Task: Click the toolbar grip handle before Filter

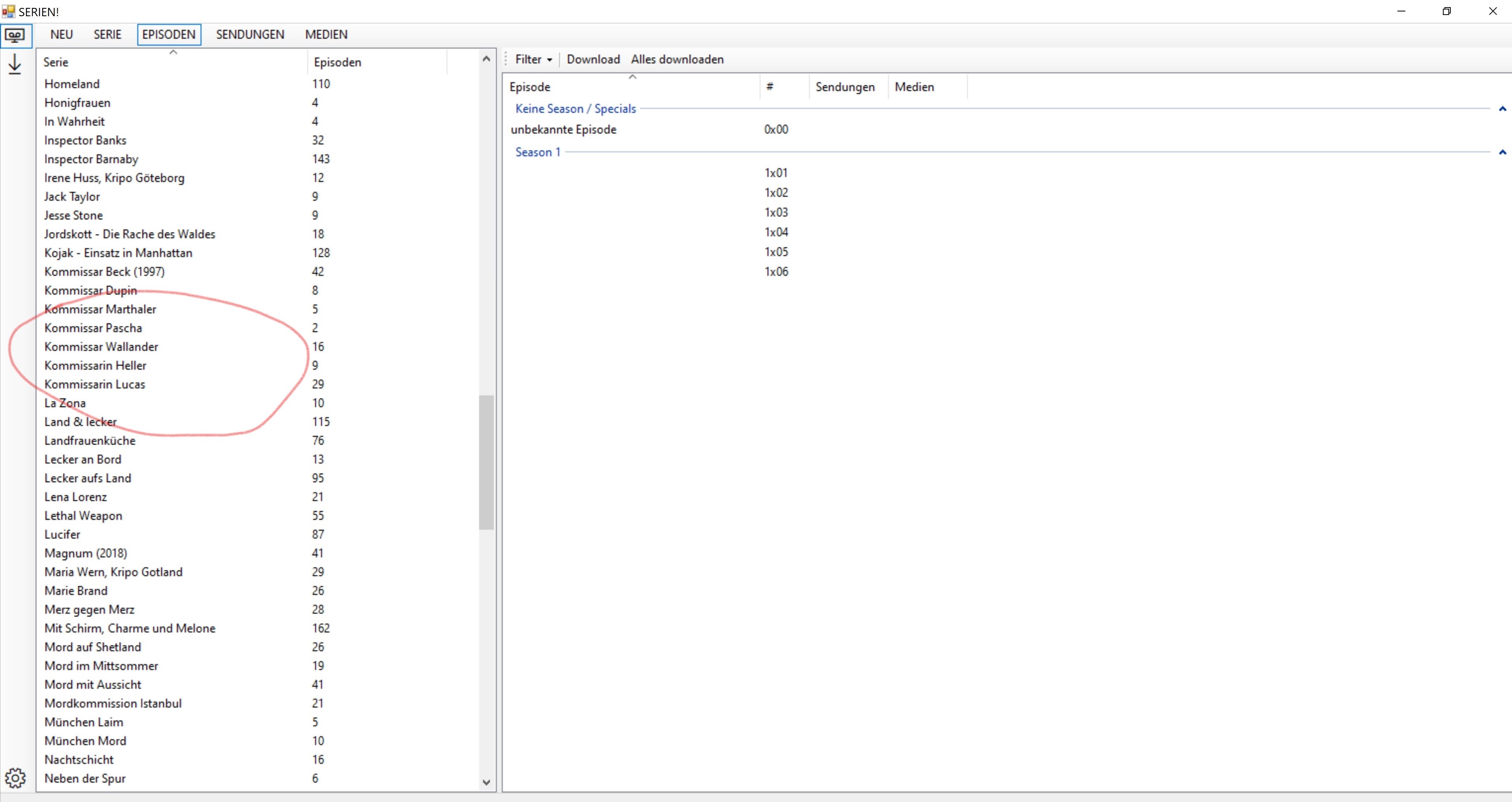Action: (x=506, y=59)
